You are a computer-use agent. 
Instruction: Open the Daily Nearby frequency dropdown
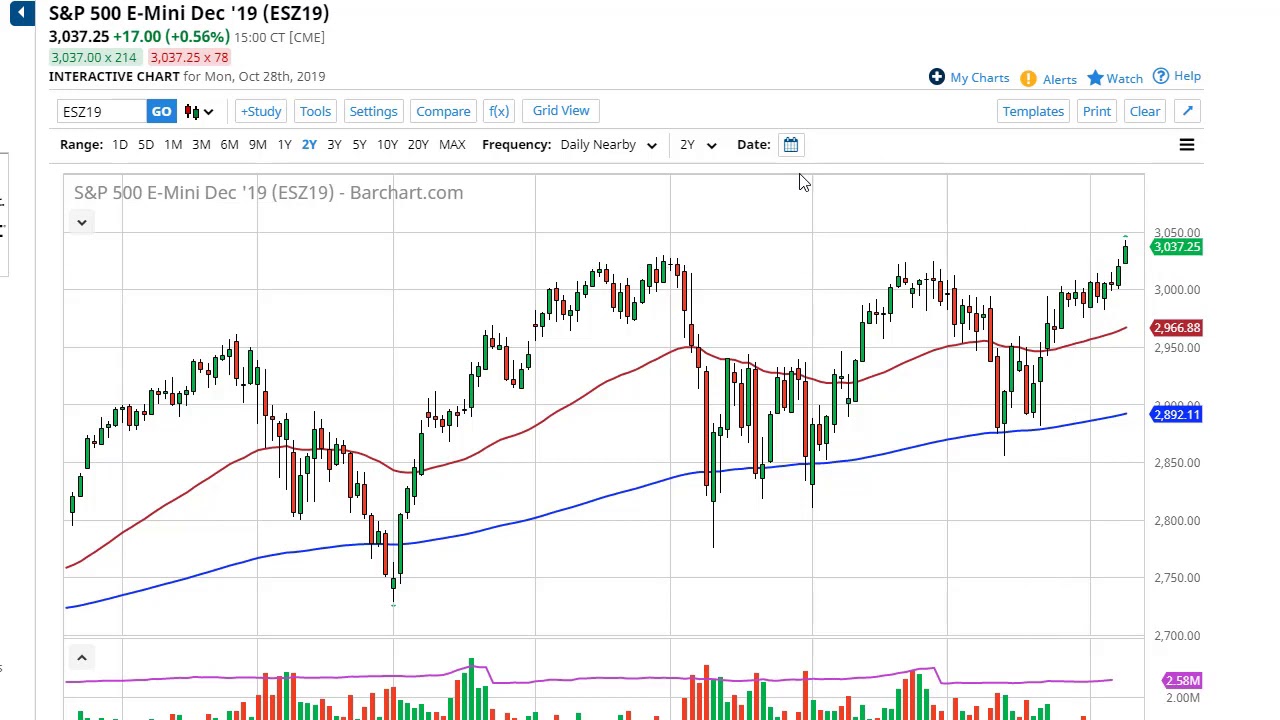click(x=608, y=145)
